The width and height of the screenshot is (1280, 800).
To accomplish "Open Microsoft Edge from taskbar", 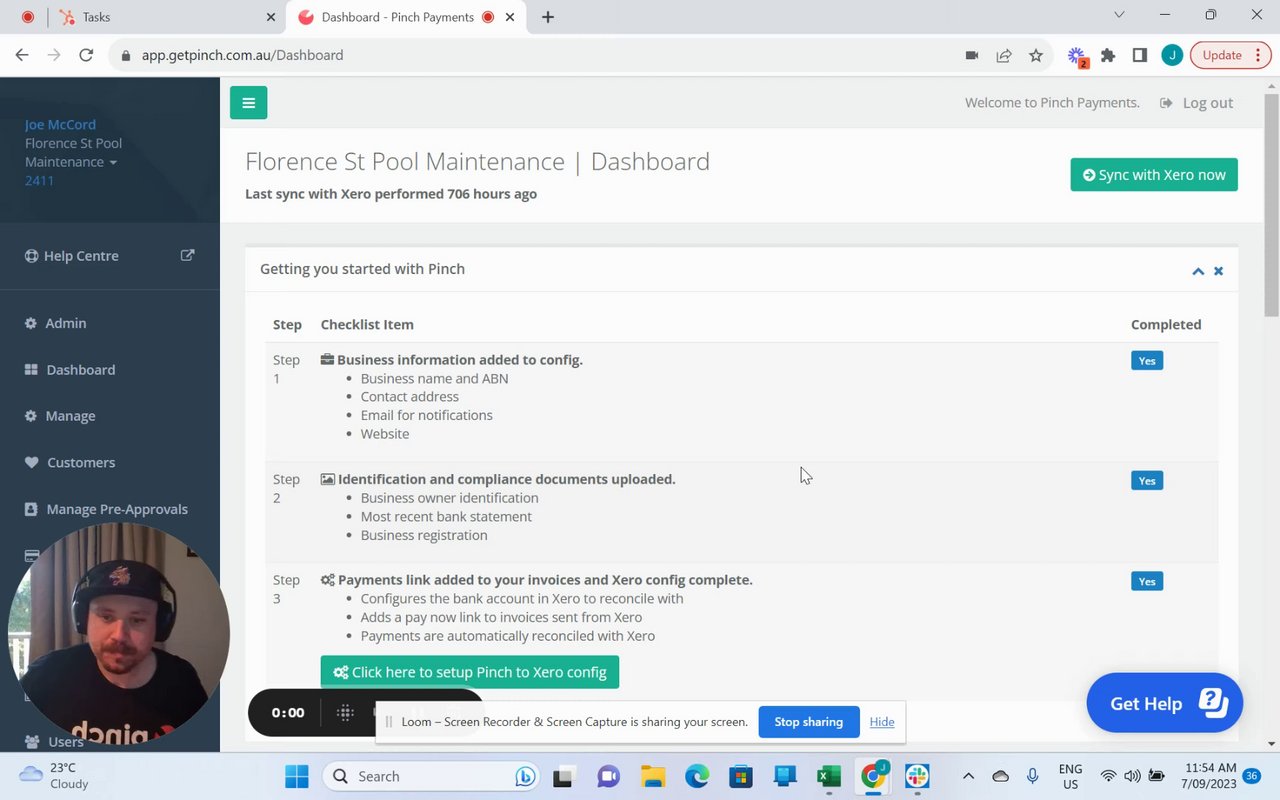I will coord(697,776).
